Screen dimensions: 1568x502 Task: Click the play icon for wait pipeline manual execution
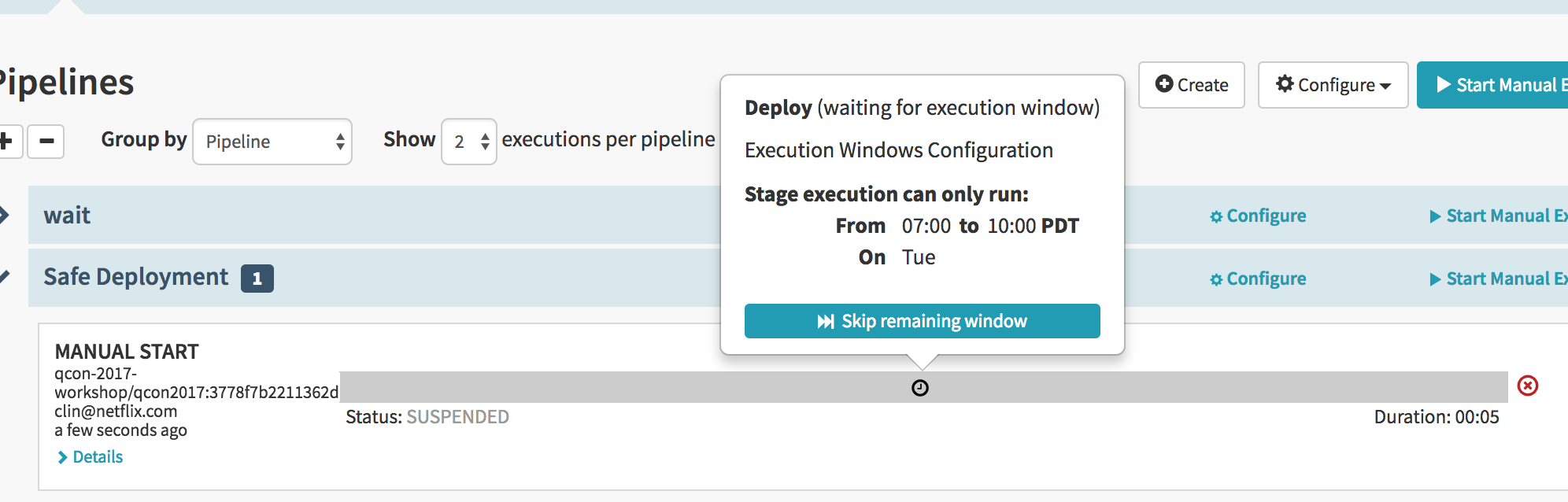click(1435, 216)
